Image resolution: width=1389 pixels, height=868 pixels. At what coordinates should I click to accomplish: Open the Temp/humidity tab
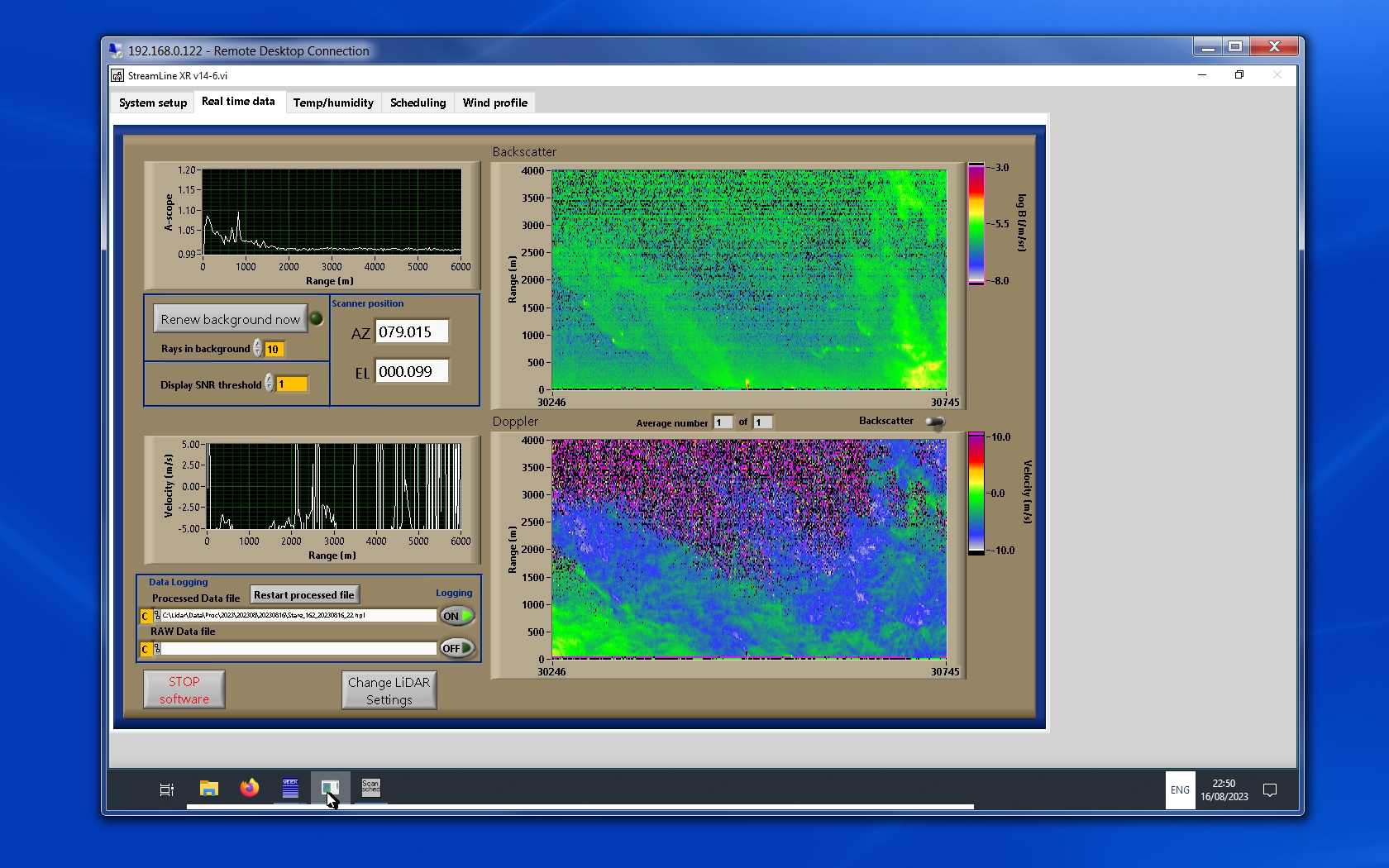coord(333,103)
